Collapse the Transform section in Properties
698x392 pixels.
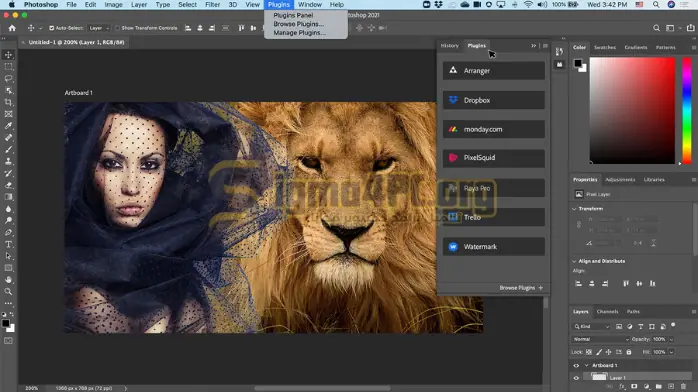(x=574, y=209)
